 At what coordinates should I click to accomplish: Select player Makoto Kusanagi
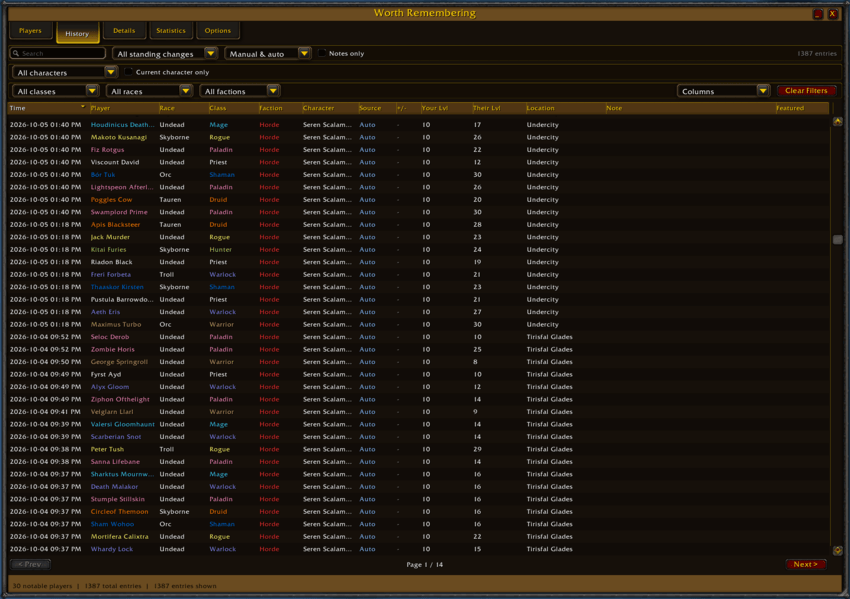tap(119, 138)
